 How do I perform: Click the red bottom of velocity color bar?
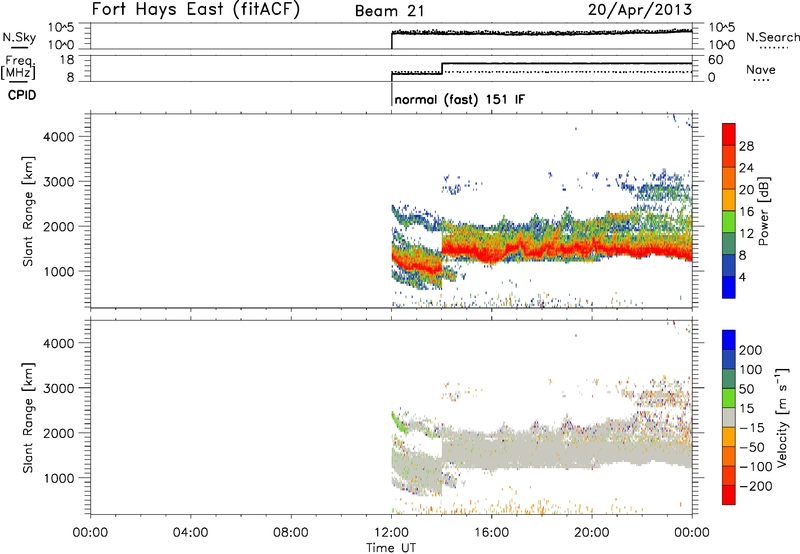point(729,495)
